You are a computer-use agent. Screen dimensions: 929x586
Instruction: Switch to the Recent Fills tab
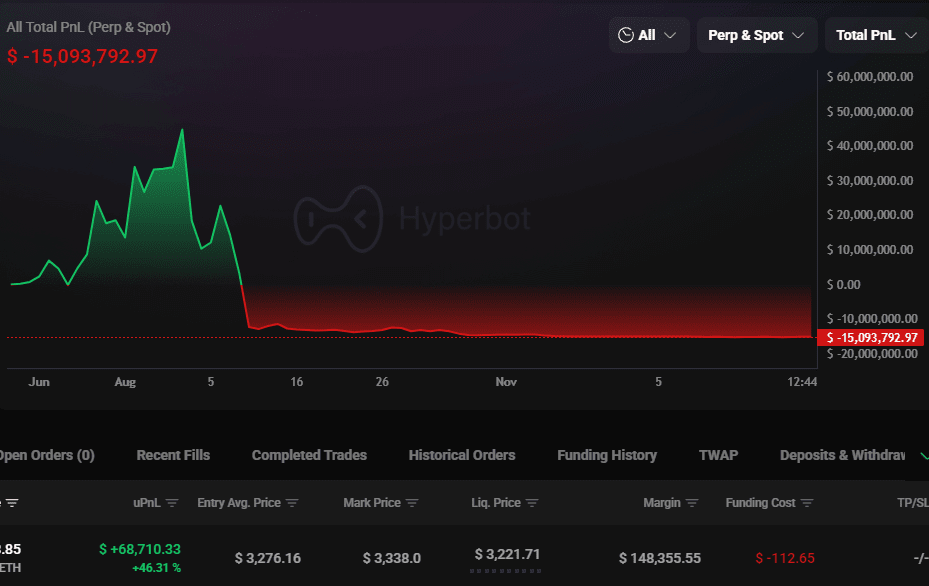(x=173, y=455)
